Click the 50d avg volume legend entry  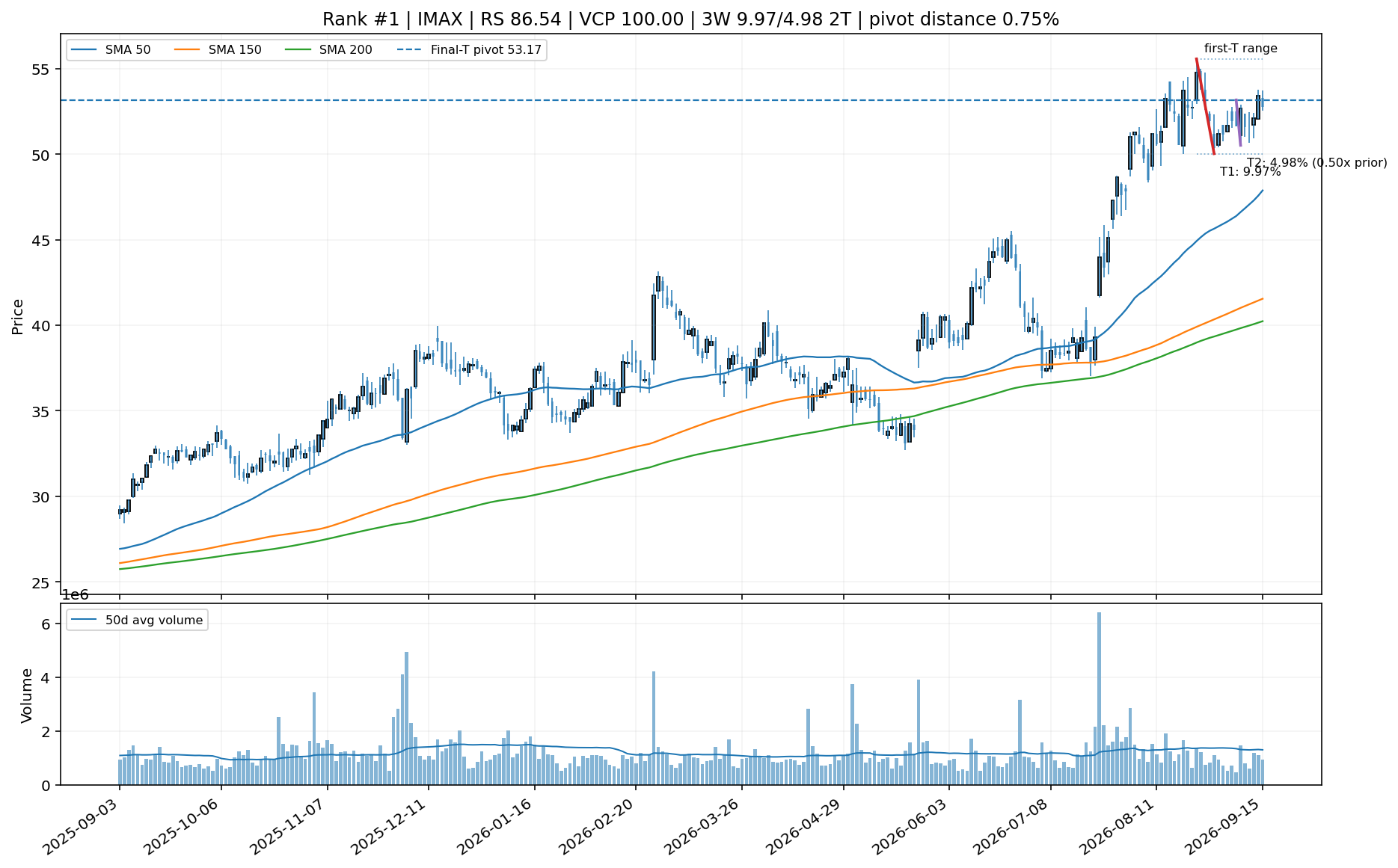[137, 620]
